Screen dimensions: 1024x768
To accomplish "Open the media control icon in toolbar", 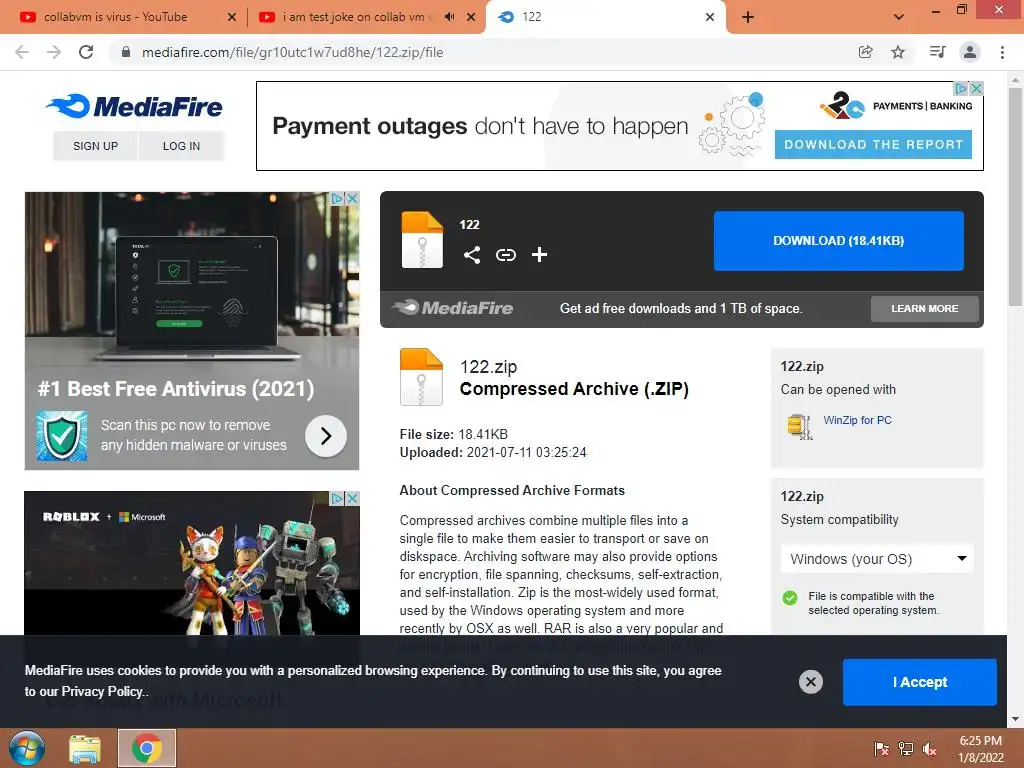I will (937, 52).
